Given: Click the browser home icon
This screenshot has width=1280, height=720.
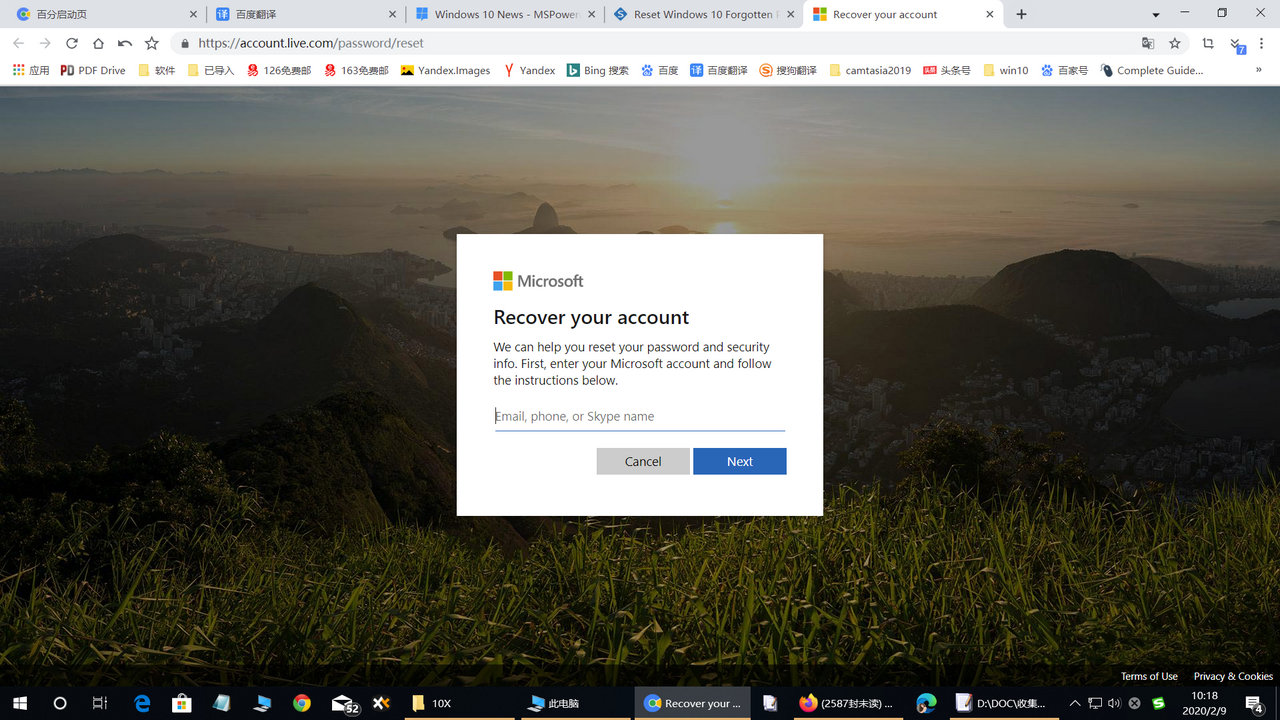Looking at the screenshot, I should coord(100,43).
